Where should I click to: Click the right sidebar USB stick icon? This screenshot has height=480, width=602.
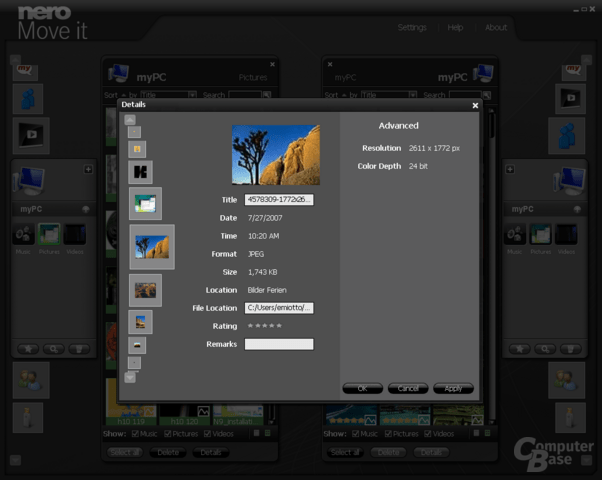click(571, 418)
